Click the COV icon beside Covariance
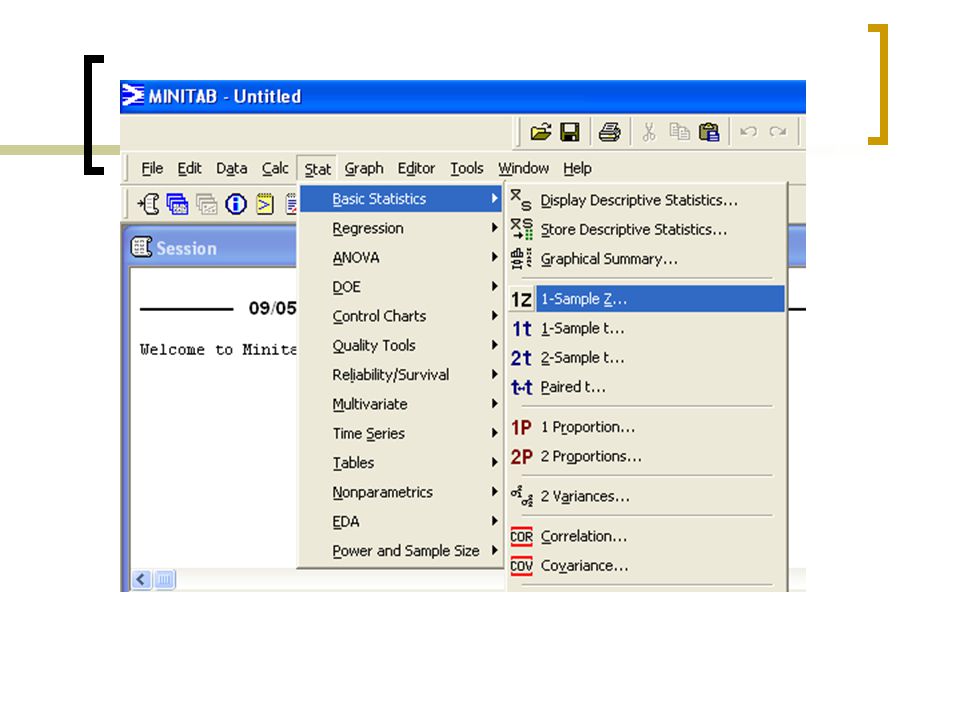This screenshot has width=960, height=720. [x=522, y=566]
